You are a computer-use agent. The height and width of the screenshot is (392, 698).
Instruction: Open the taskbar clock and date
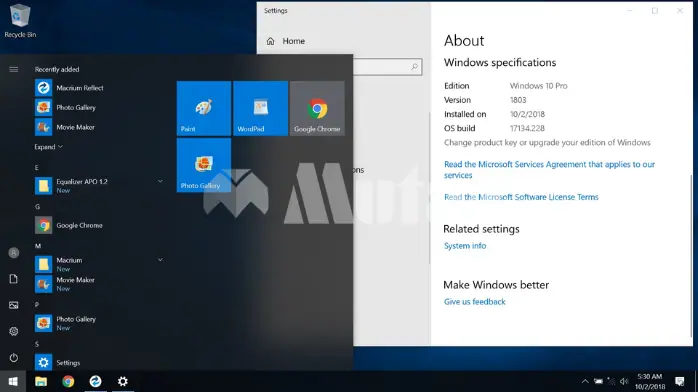[x=650, y=381]
